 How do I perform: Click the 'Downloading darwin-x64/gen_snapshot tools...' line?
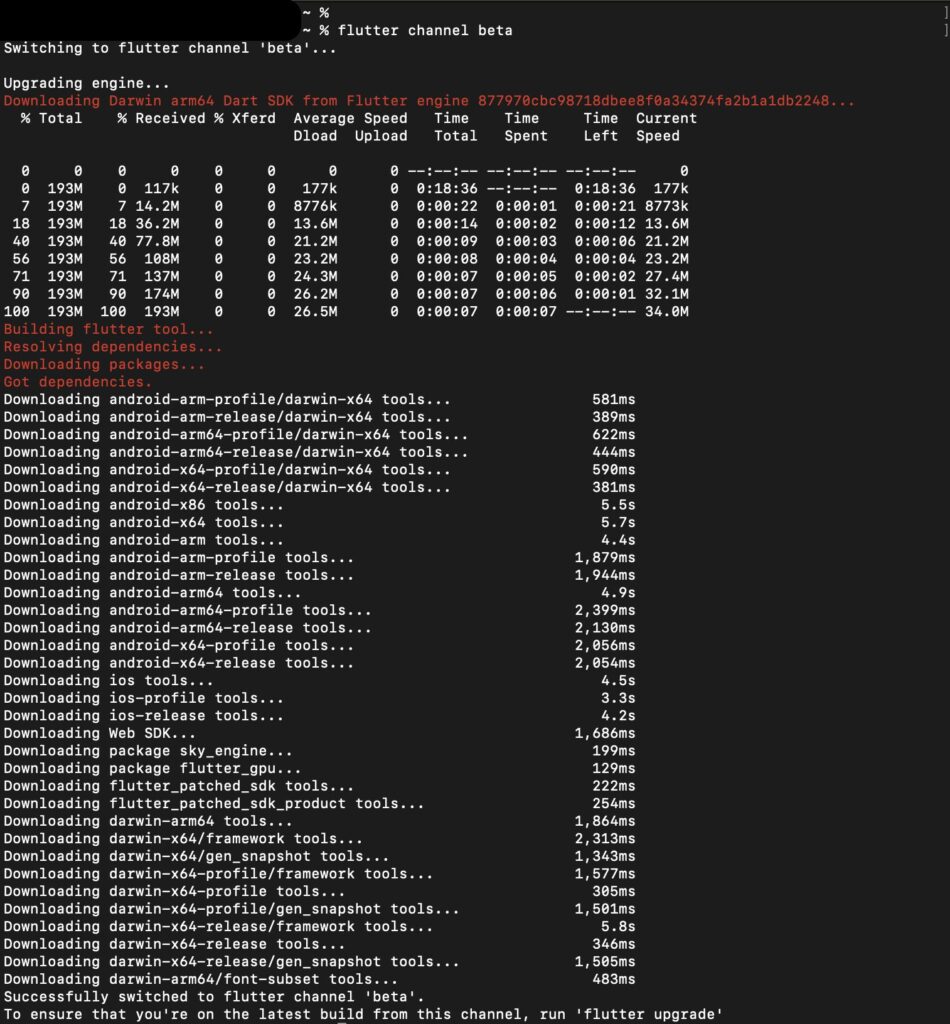pyautogui.click(x=196, y=857)
